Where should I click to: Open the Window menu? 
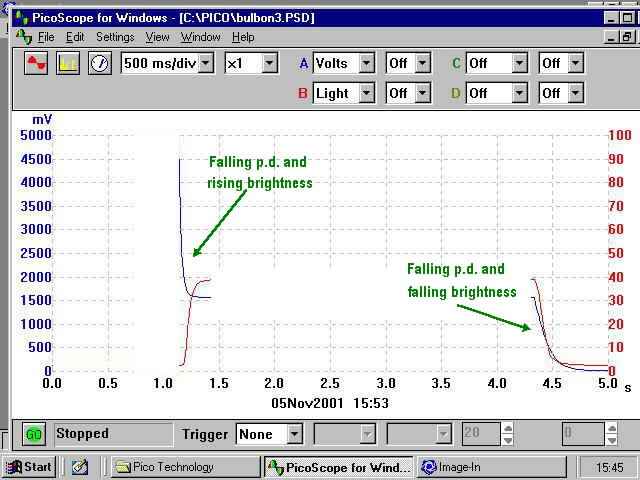pos(200,37)
